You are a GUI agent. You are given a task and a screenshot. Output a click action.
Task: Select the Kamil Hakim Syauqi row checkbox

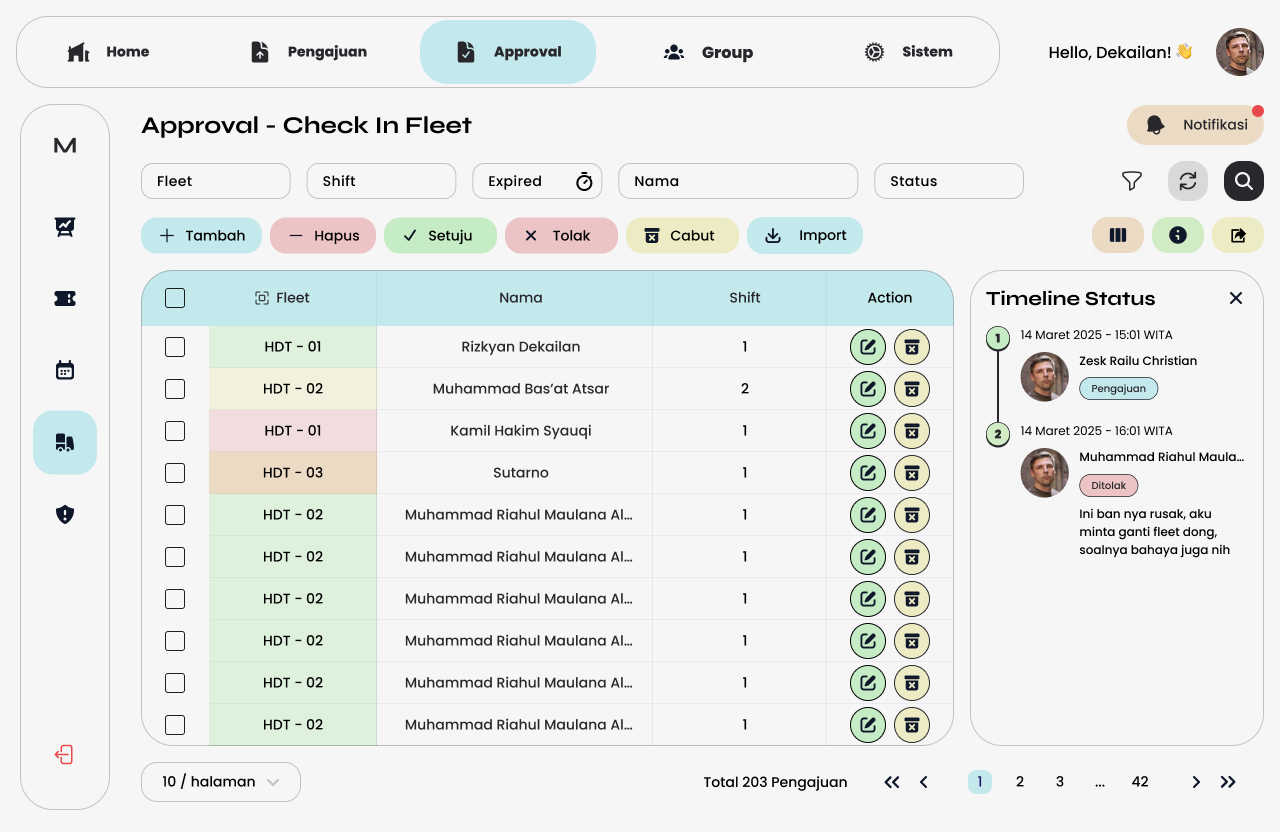(175, 431)
